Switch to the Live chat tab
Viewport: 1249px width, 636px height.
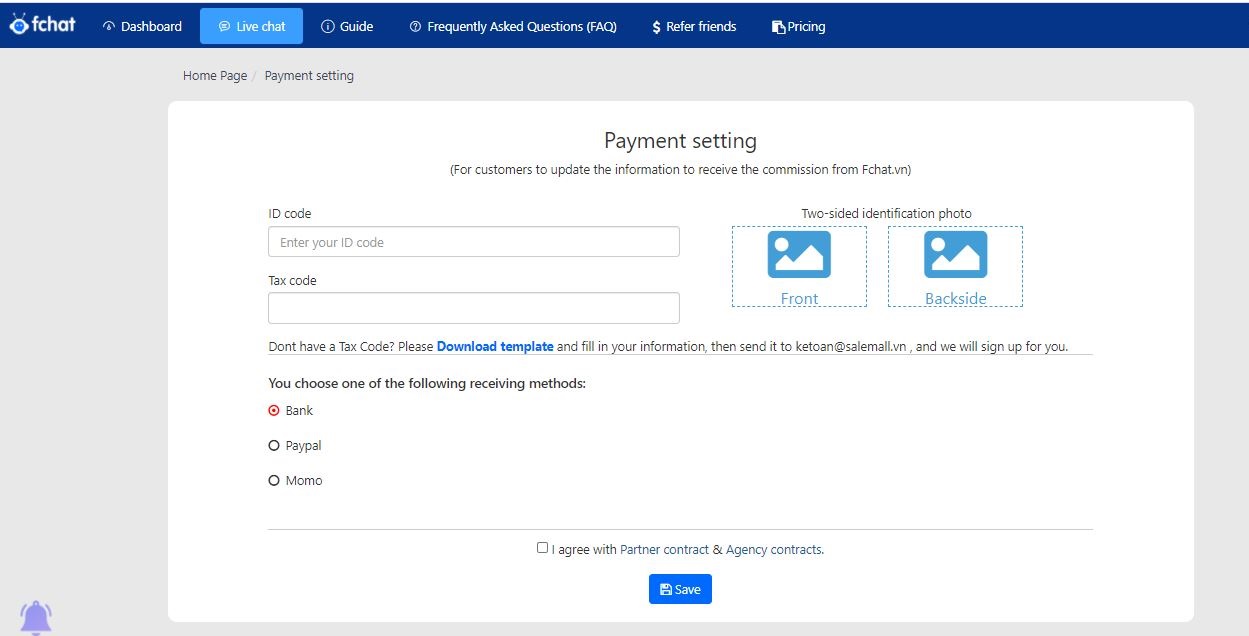(251, 26)
